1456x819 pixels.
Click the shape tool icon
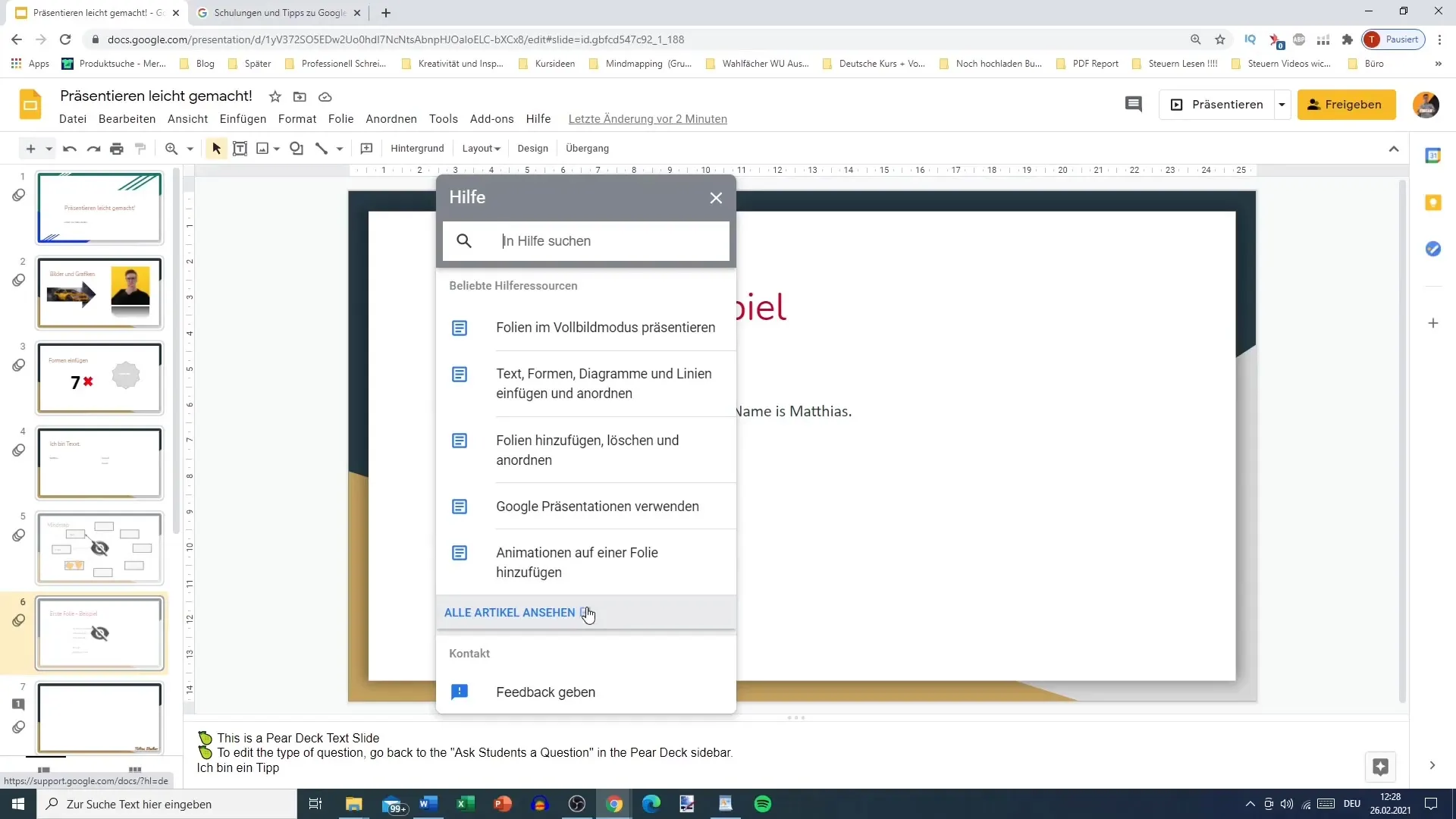[297, 149]
